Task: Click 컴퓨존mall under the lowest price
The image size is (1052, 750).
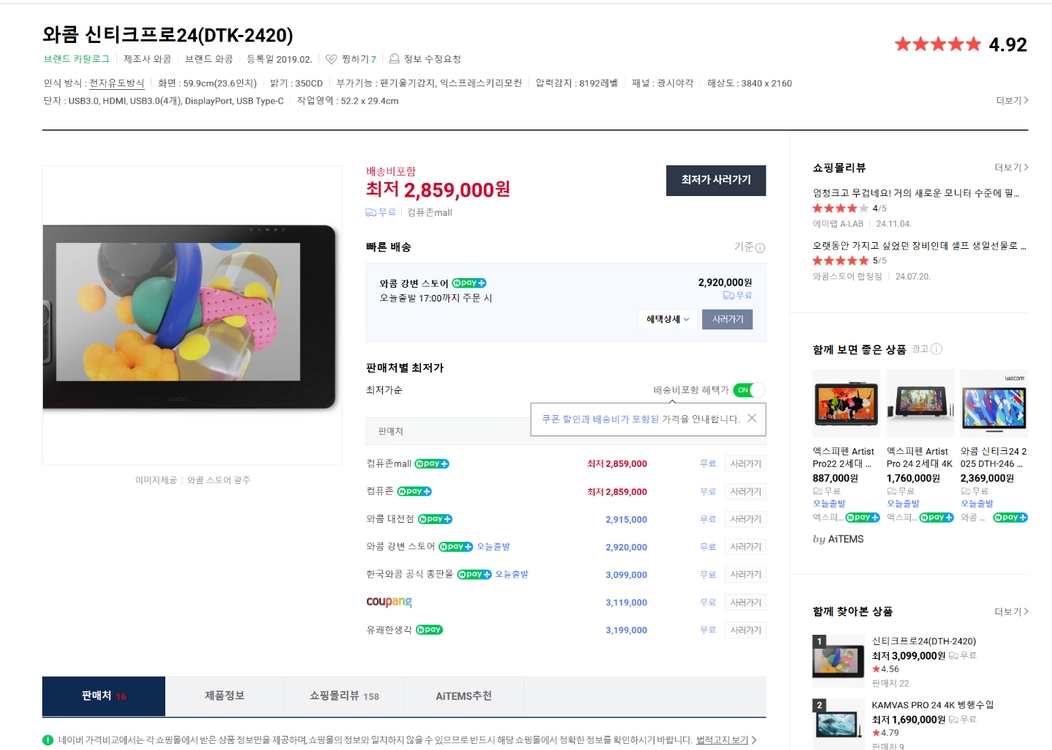Action: (429, 212)
